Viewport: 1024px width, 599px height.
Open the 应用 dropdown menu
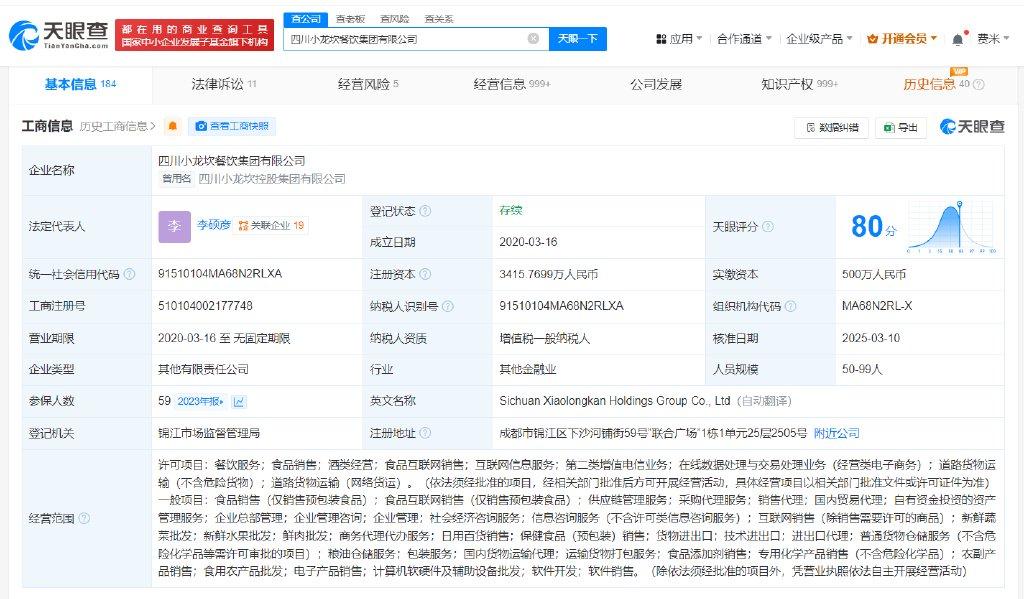(679, 39)
